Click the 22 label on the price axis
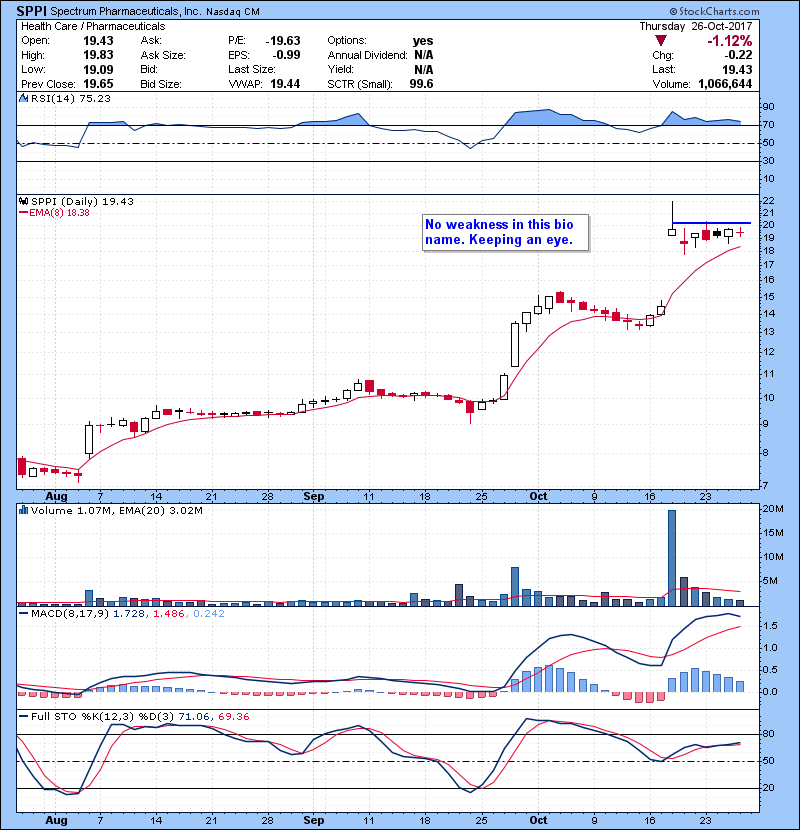 click(x=769, y=201)
